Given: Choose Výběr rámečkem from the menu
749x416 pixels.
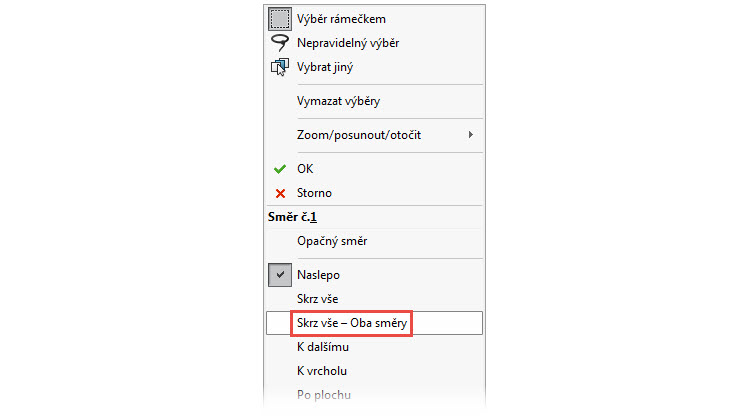Looking at the screenshot, I should (341, 18).
